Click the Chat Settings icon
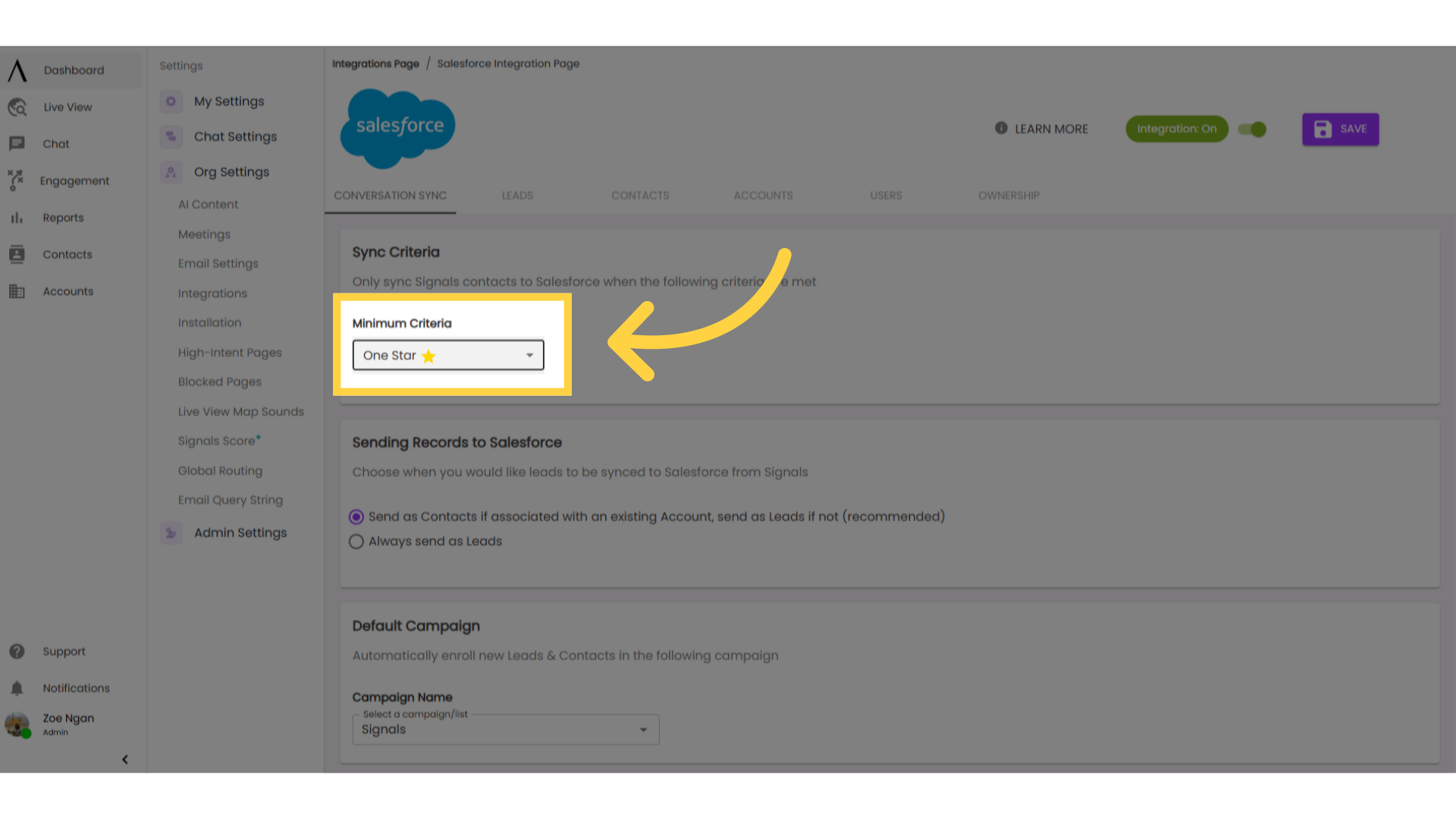This screenshot has width=1456, height=819. tap(171, 136)
